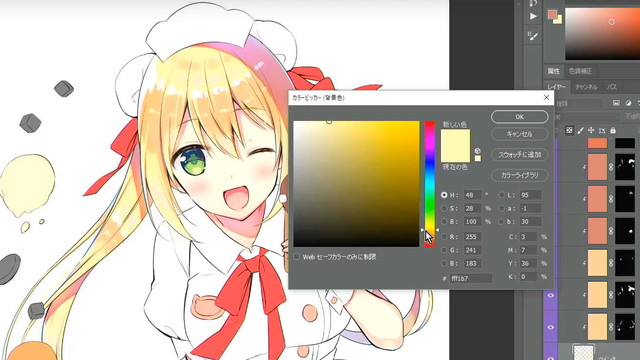The height and width of the screenshot is (360, 640).
Task: Open the Brush settings panel icon
Action: click(533, 36)
